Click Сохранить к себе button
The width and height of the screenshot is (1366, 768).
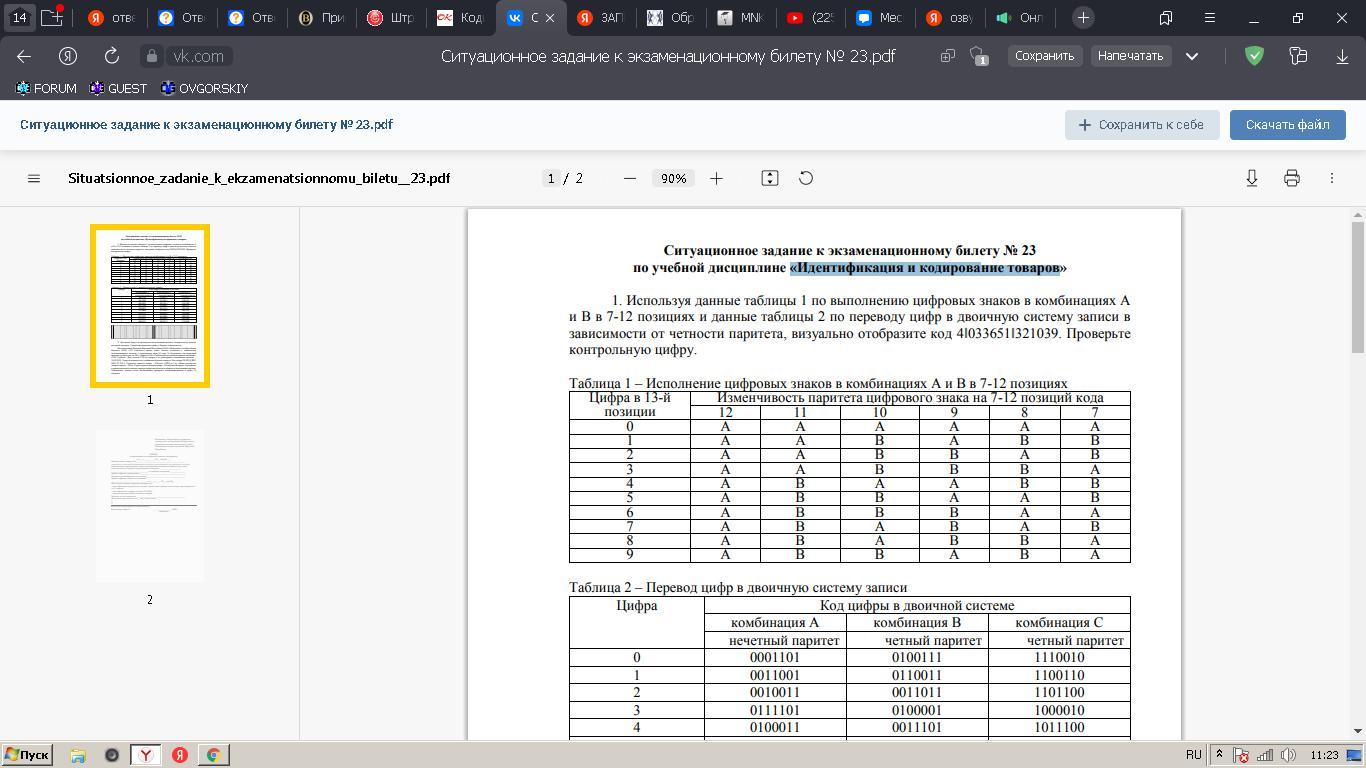pos(1141,125)
